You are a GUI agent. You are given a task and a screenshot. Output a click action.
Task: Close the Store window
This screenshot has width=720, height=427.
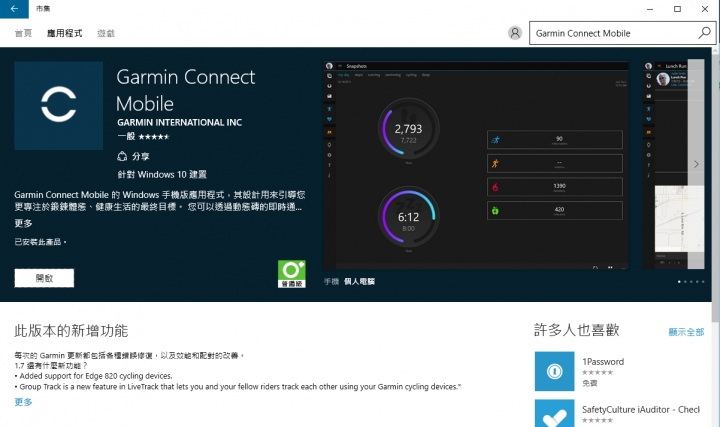[x=705, y=9]
